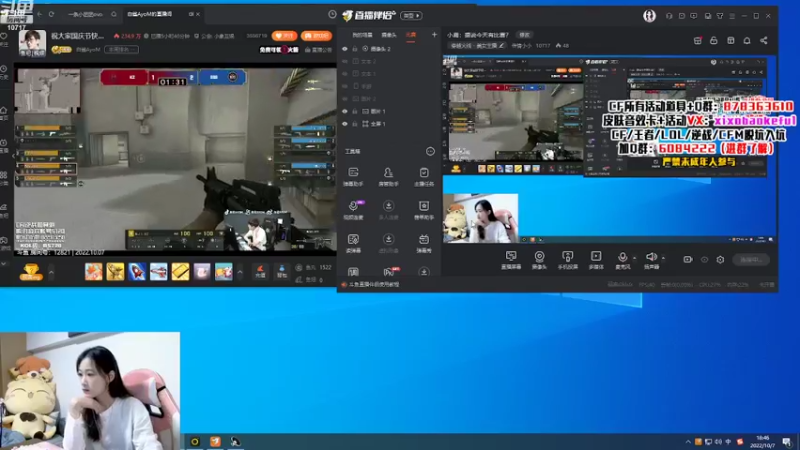Viewport: 800px width, 450px height.
Task: Open yellow circle app in Windows taskbar
Action: click(x=195, y=441)
